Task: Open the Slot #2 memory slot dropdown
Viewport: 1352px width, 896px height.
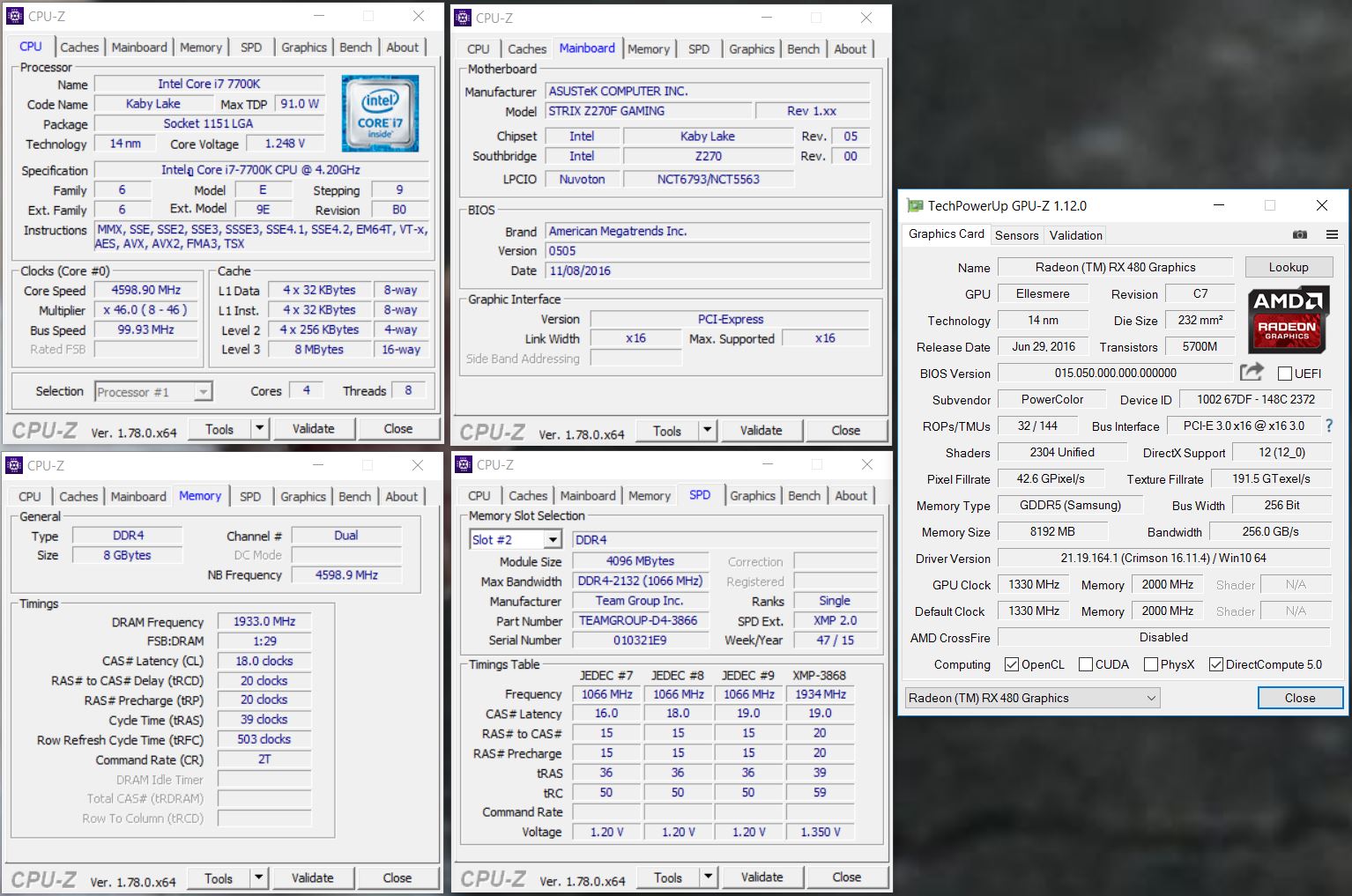Action: click(553, 539)
